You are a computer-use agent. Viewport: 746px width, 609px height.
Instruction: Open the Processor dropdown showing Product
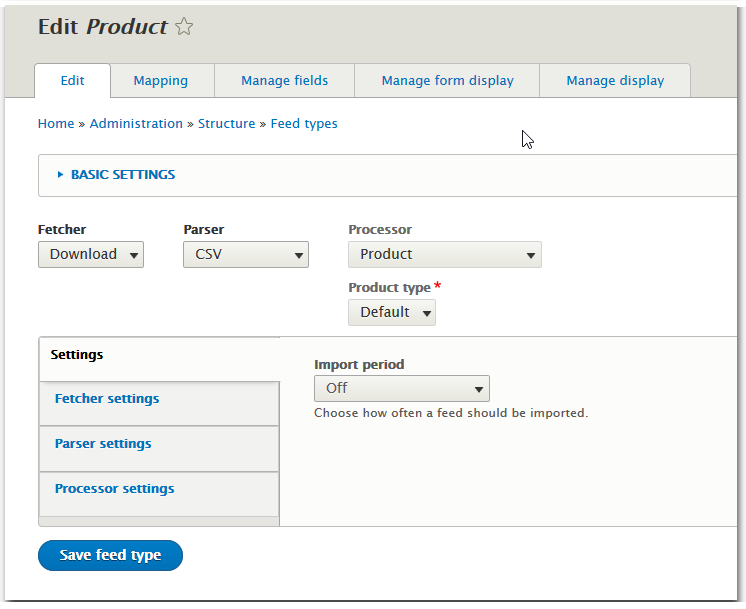pyautogui.click(x=445, y=255)
